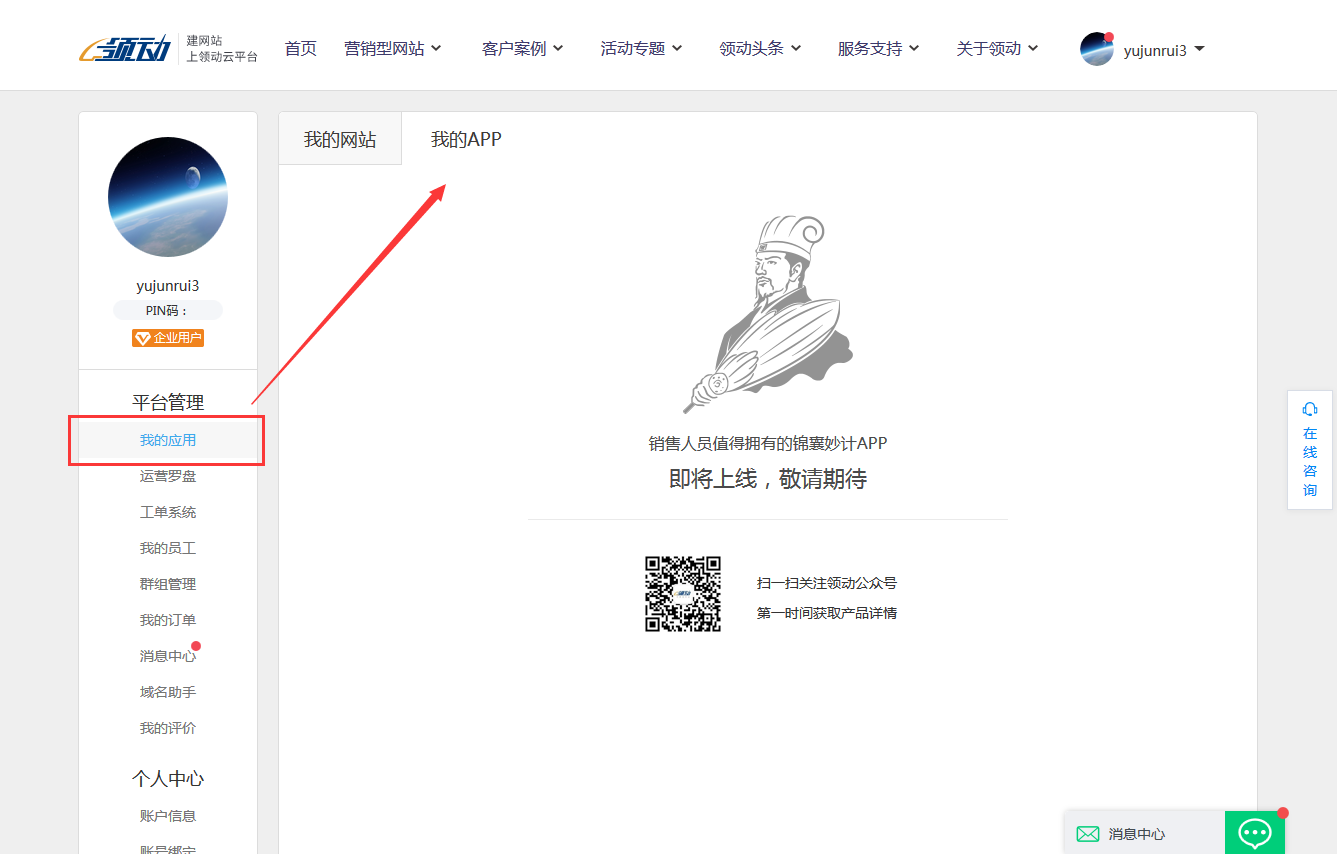Go to 账户信息 under 个人中心
This screenshot has width=1337, height=854.
(x=167, y=815)
